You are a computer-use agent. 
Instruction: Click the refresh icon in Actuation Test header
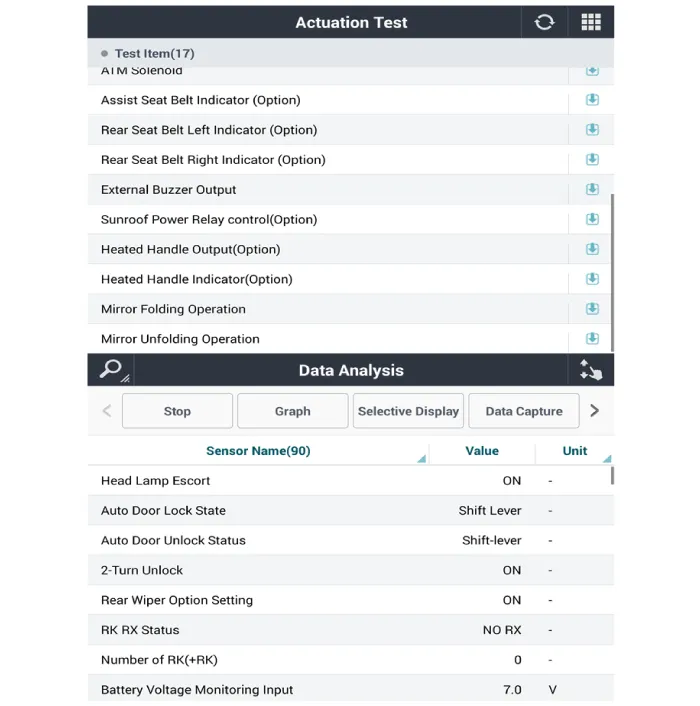coord(544,22)
